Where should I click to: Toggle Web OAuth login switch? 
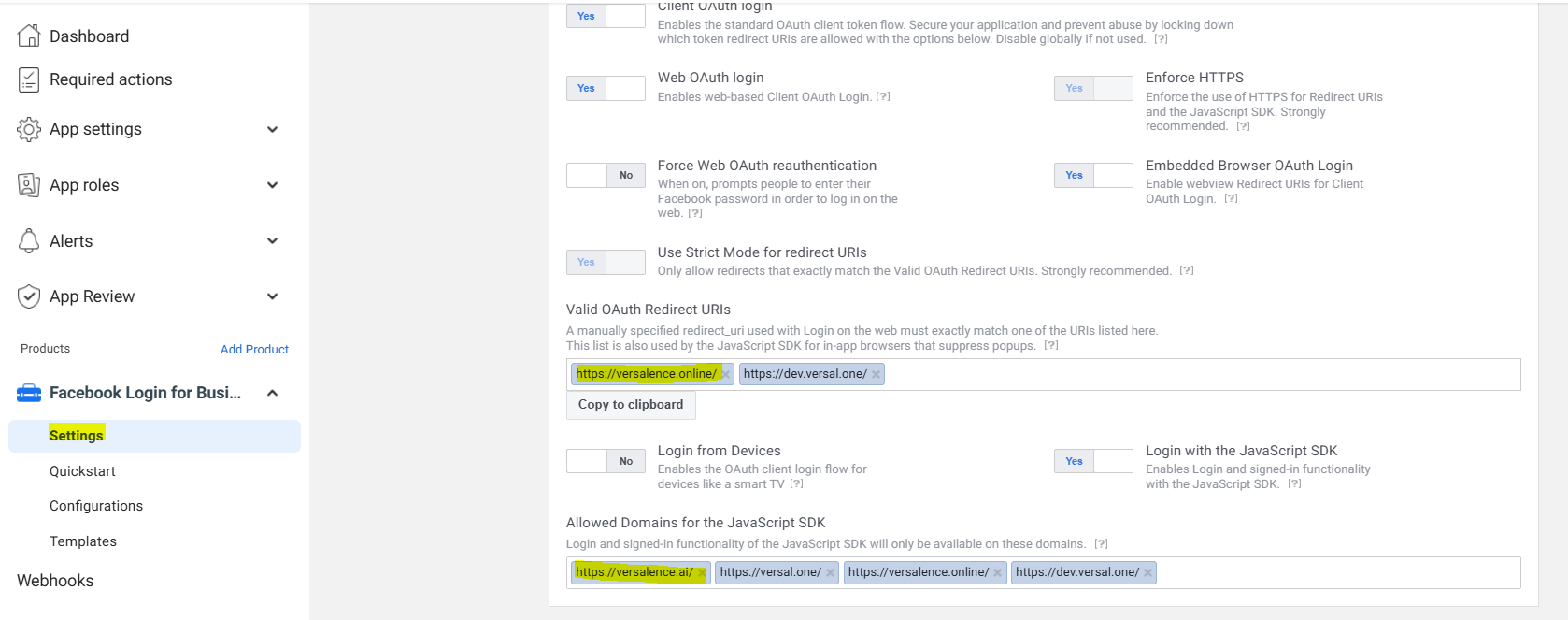(x=606, y=88)
